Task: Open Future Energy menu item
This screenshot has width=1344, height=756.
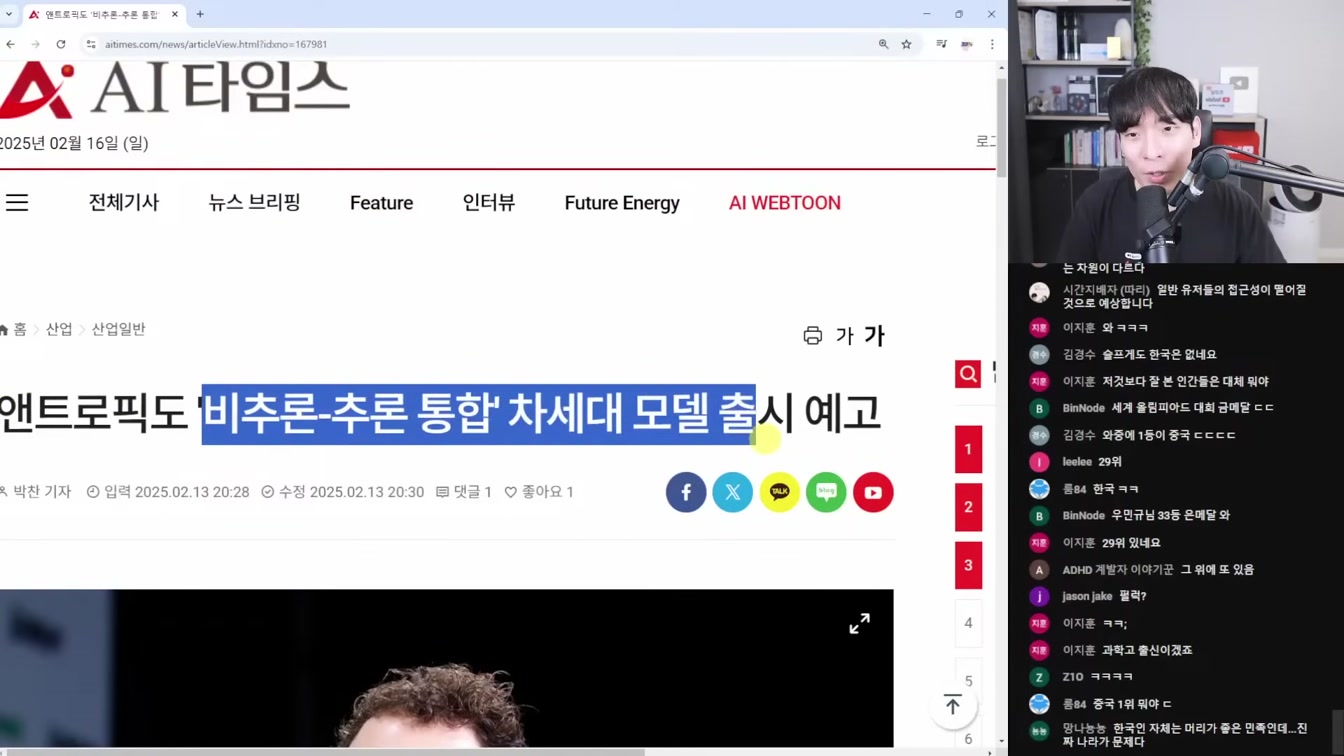Action: (622, 203)
